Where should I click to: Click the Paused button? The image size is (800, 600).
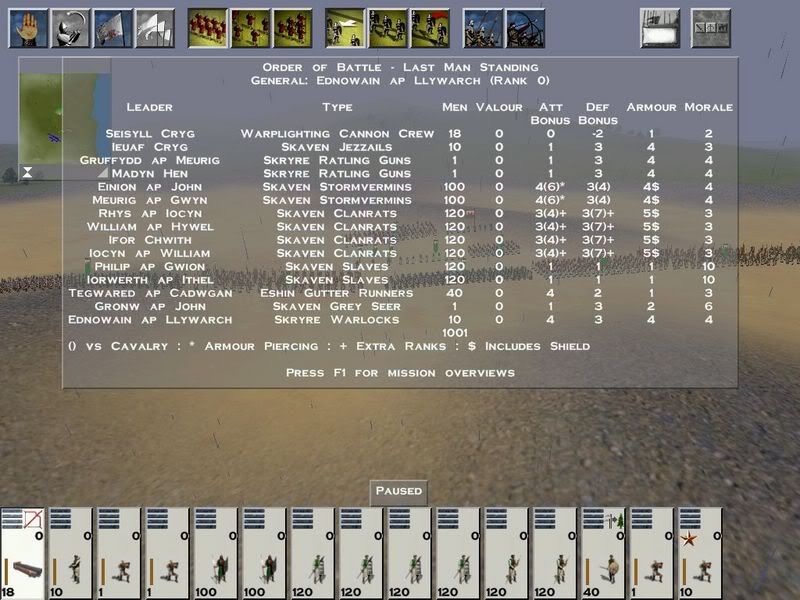[398, 491]
